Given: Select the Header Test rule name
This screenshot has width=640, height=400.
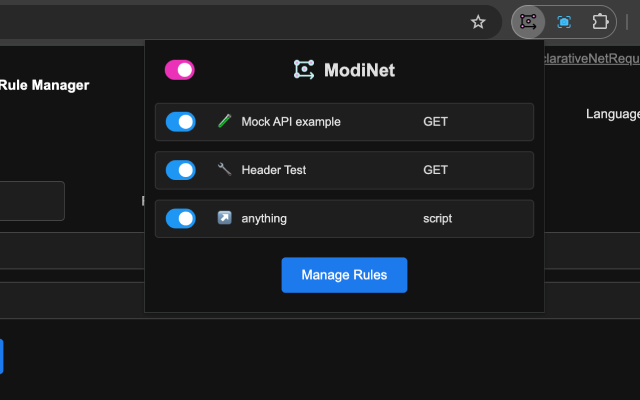Looking at the screenshot, I should click(273, 170).
